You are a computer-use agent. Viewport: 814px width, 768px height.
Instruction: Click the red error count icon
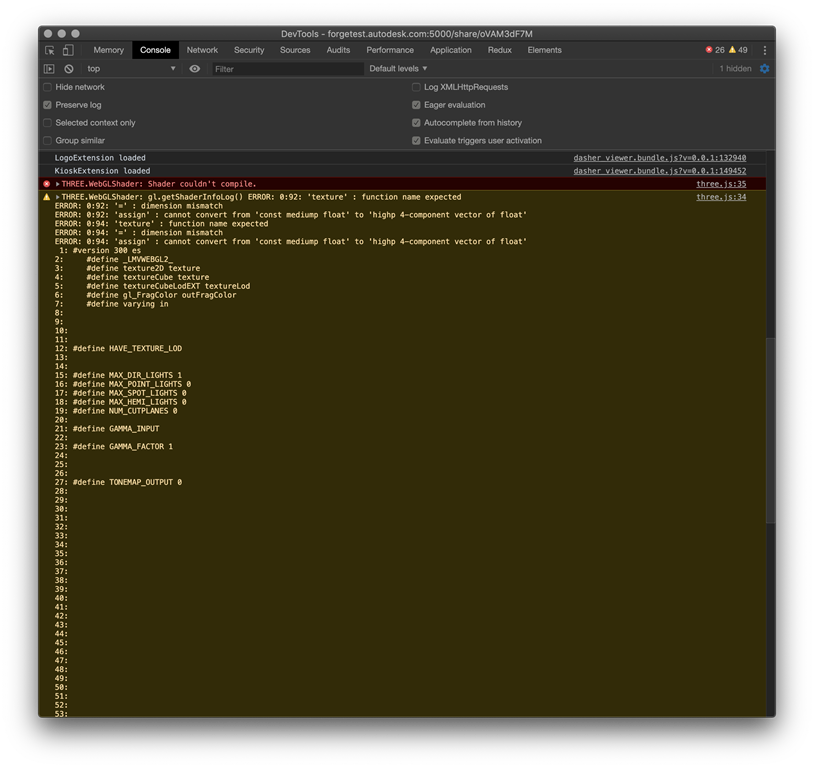pos(709,50)
